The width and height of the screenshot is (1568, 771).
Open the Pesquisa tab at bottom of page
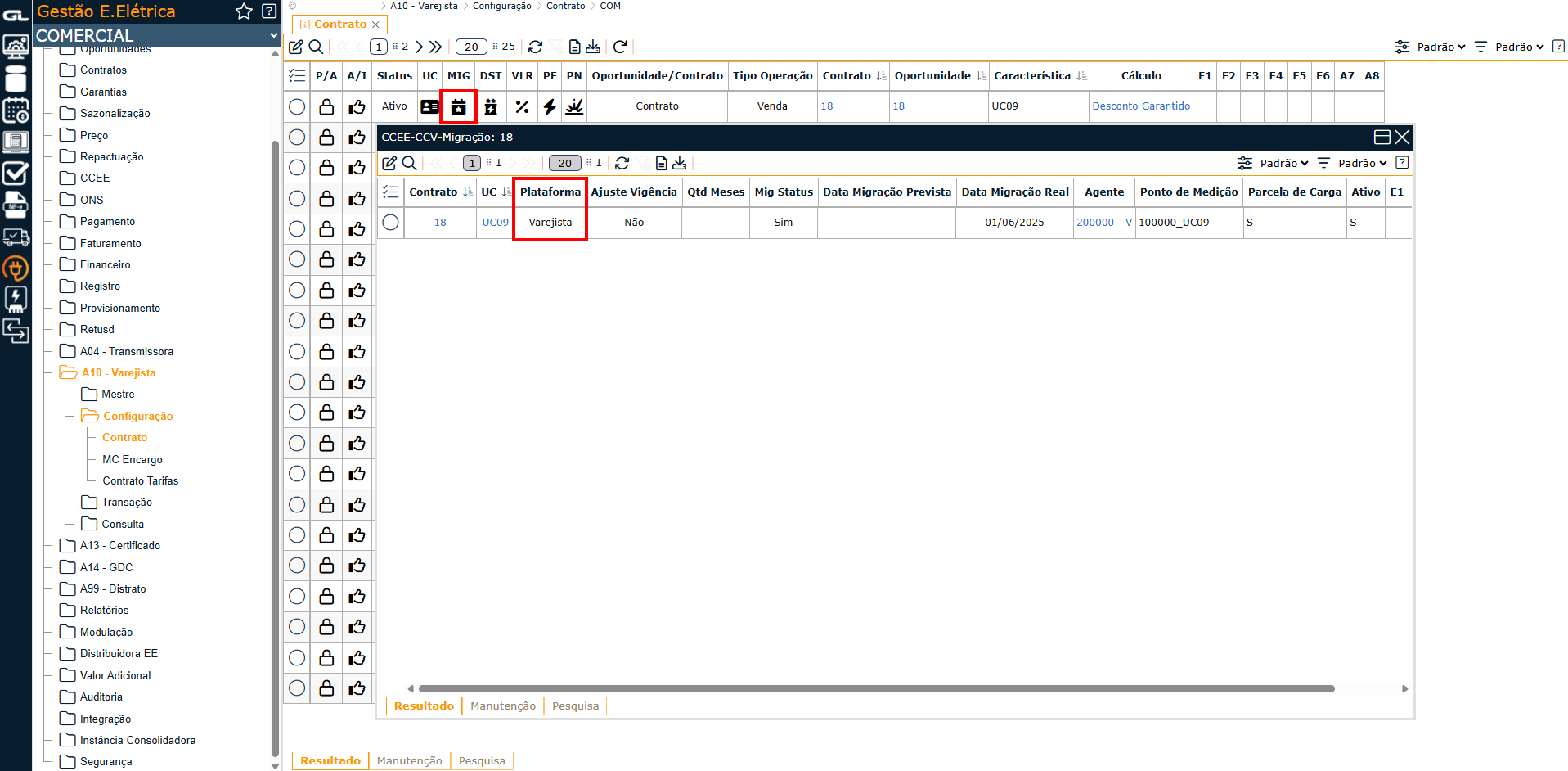(x=482, y=760)
